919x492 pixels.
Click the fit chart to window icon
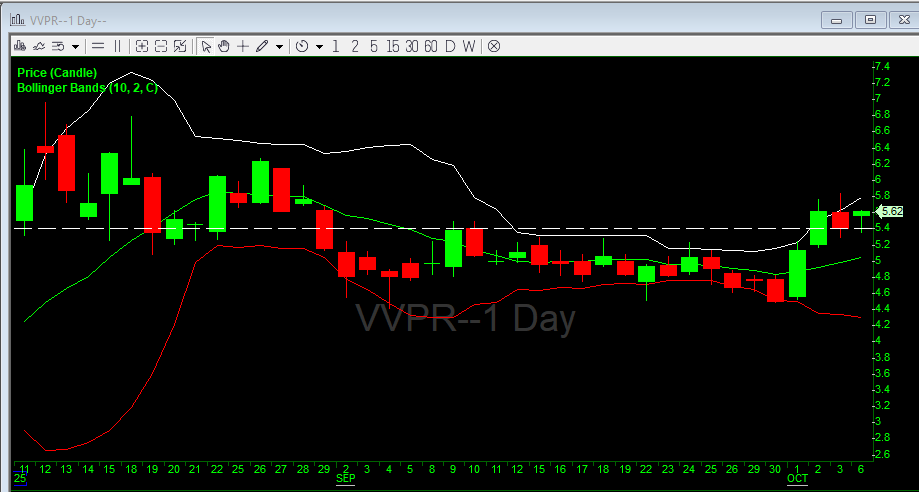pyautogui.click(x=180, y=46)
